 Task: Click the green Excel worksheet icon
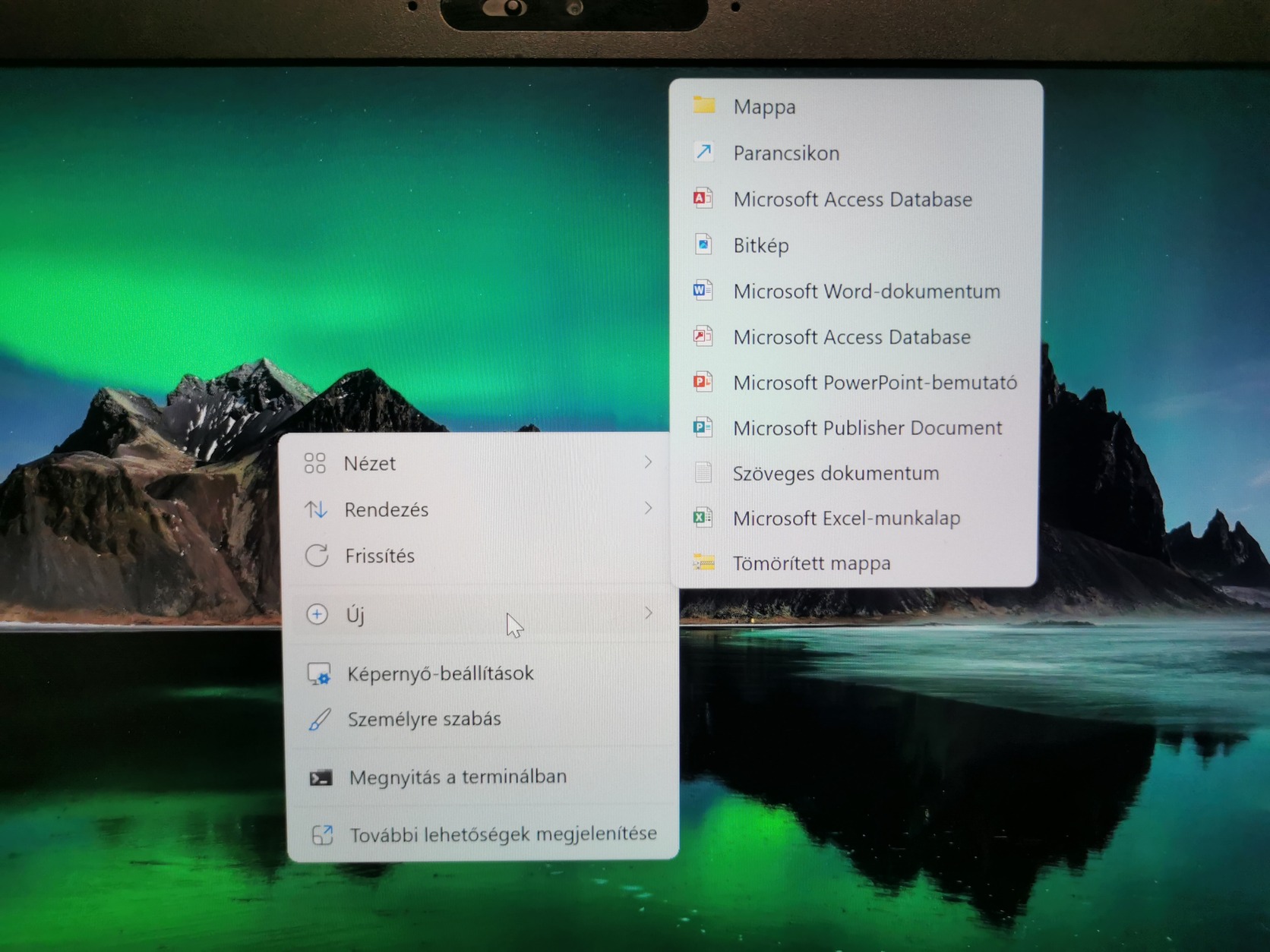click(x=703, y=517)
